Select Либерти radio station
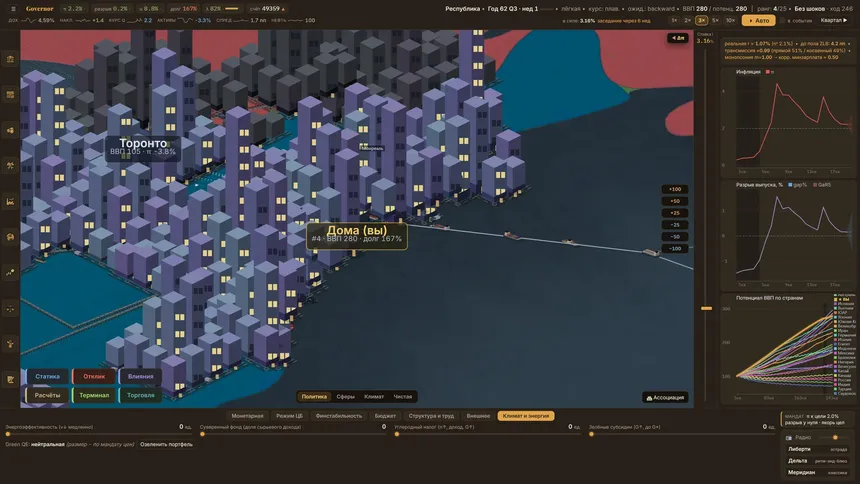Screen dimensions: 860x484 pyautogui.click(x=817, y=449)
